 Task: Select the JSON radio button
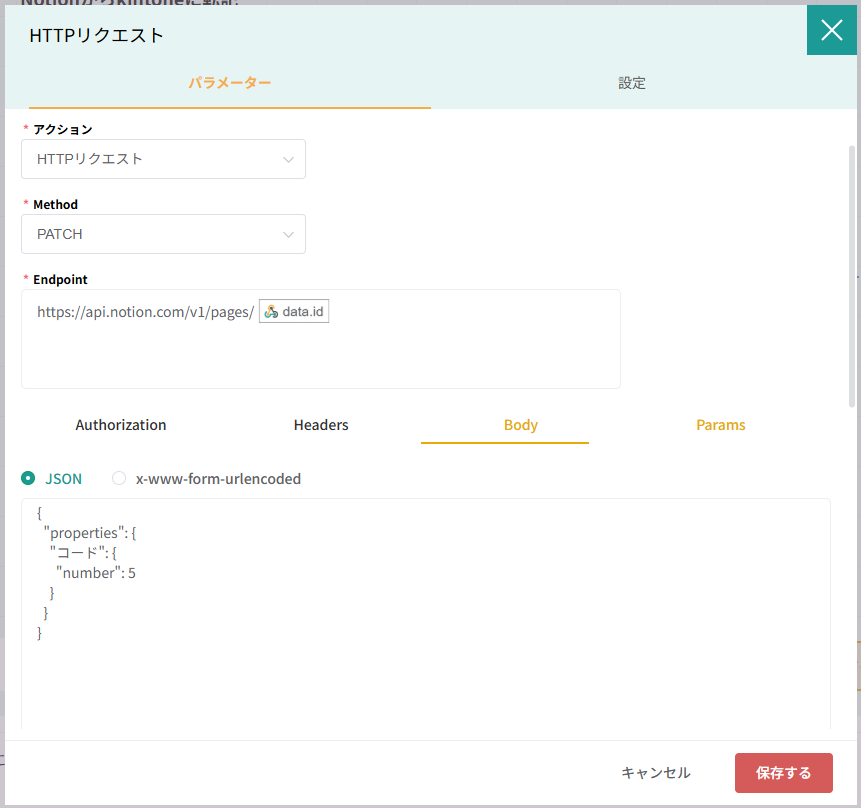pyautogui.click(x=28, y=478)
